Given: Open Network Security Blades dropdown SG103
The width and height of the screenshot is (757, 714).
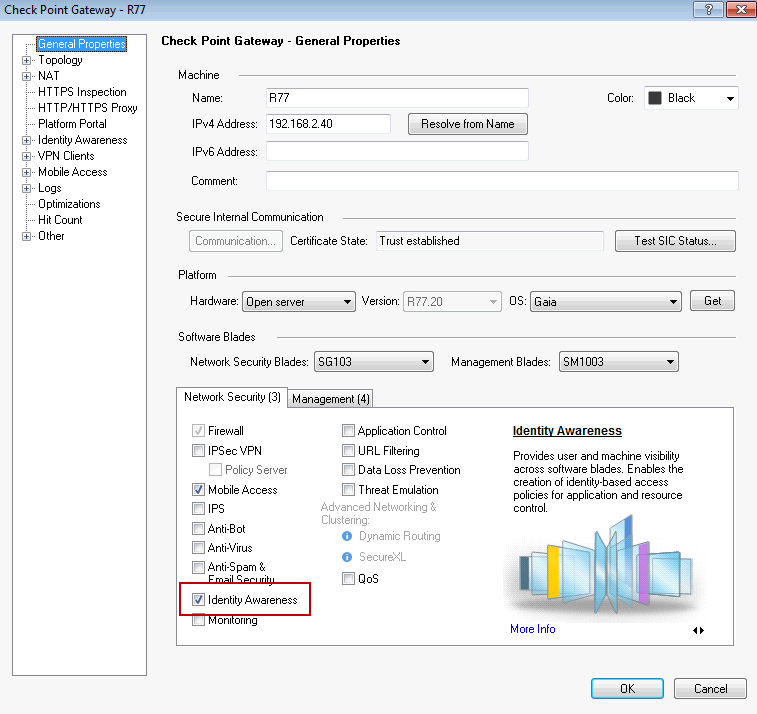Looking at the screenshot, I should pos(374,362).
